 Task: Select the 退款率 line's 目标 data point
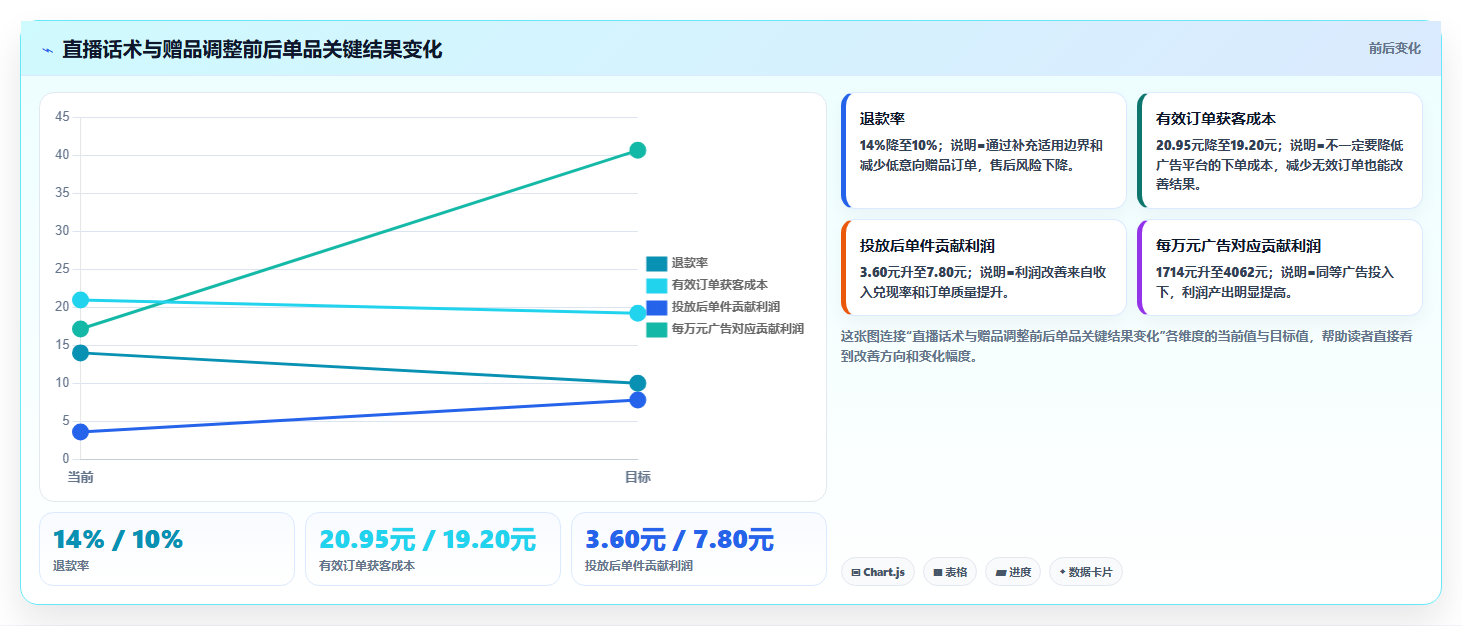(638, 383)
